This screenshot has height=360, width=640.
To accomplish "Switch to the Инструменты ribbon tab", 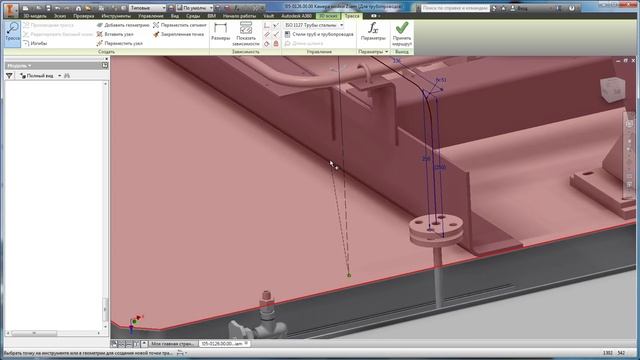I will [x=116, y=16].
